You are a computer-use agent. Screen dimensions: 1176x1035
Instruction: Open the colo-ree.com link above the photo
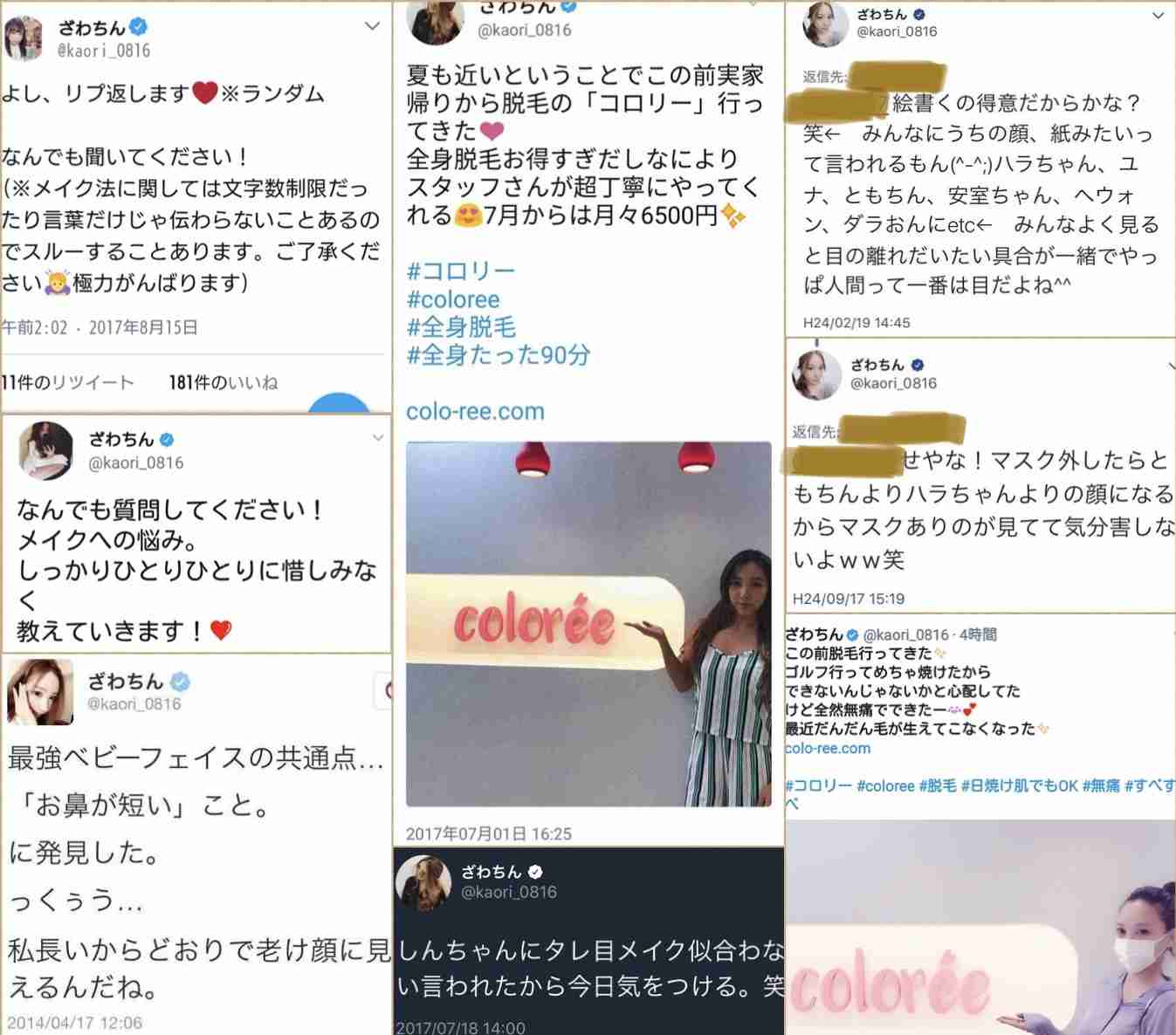(476, 411)
